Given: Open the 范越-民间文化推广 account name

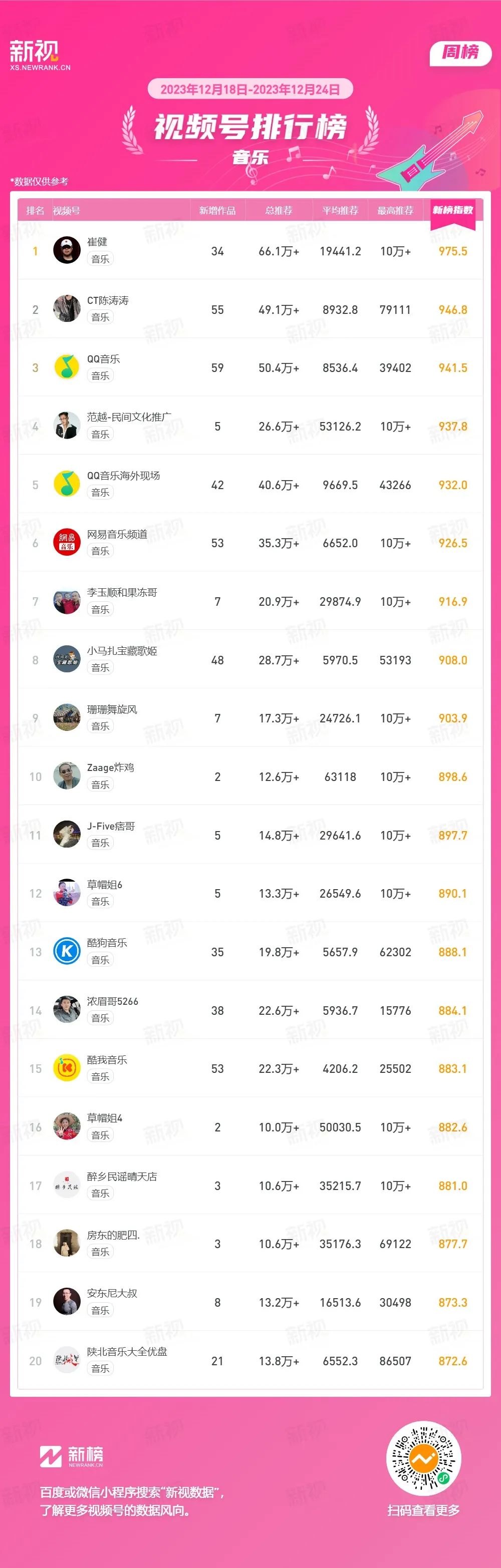Looking at the screenshot, I should pos(129,417).
